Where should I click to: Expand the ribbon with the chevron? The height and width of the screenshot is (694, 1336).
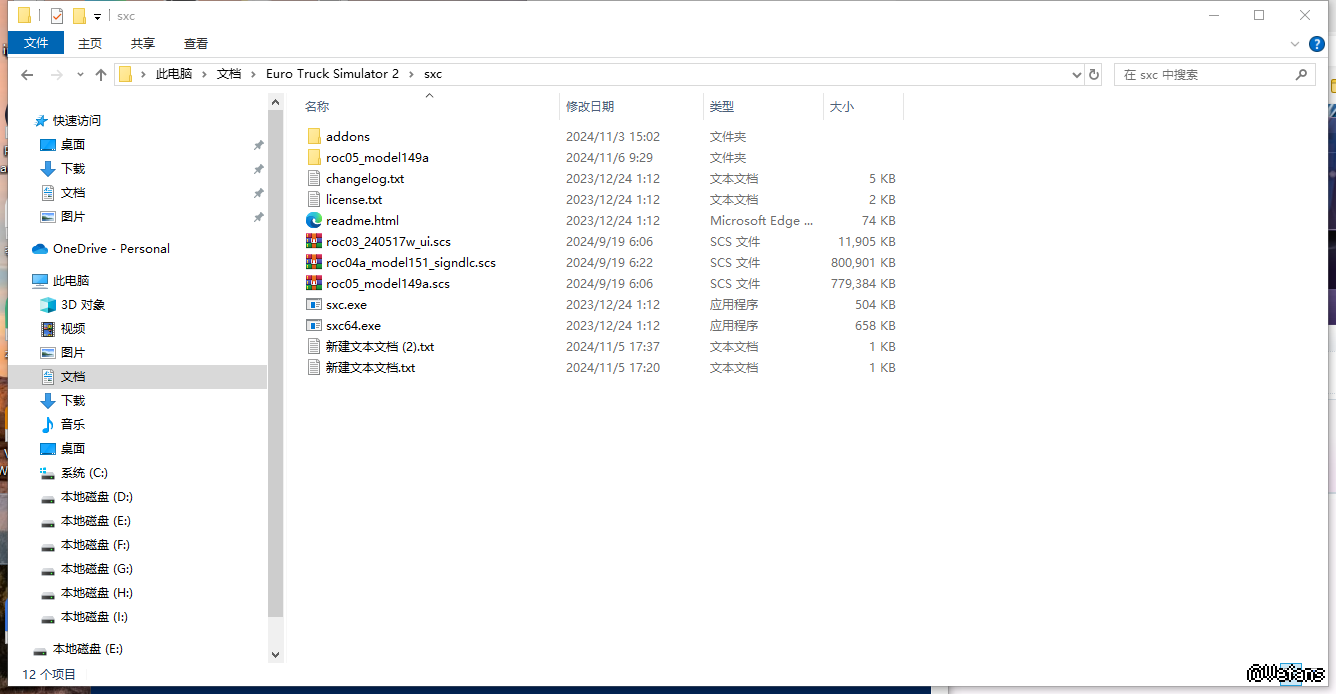tap(1296, 44)
